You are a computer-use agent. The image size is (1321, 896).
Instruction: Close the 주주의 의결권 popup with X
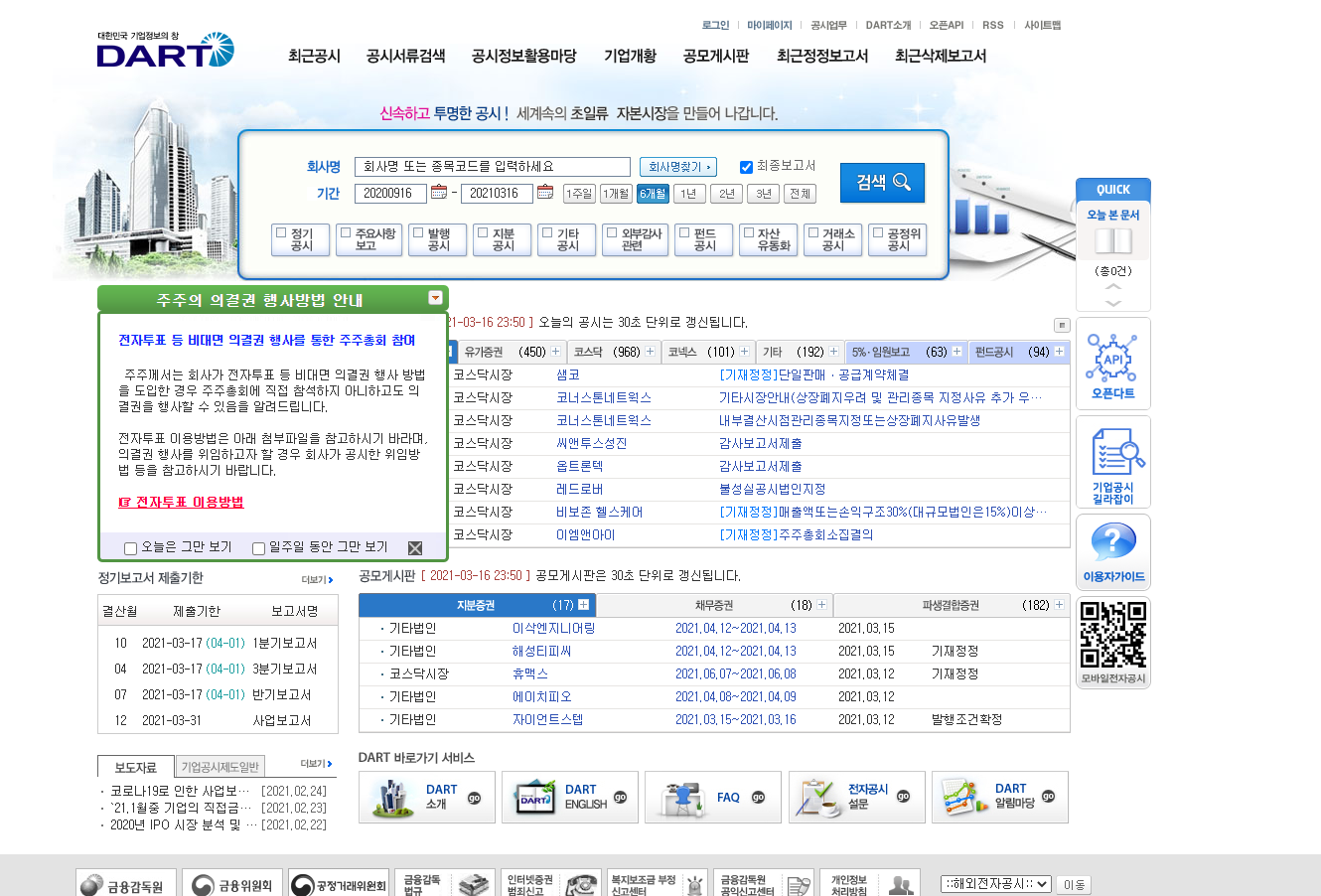coord(415,548)
